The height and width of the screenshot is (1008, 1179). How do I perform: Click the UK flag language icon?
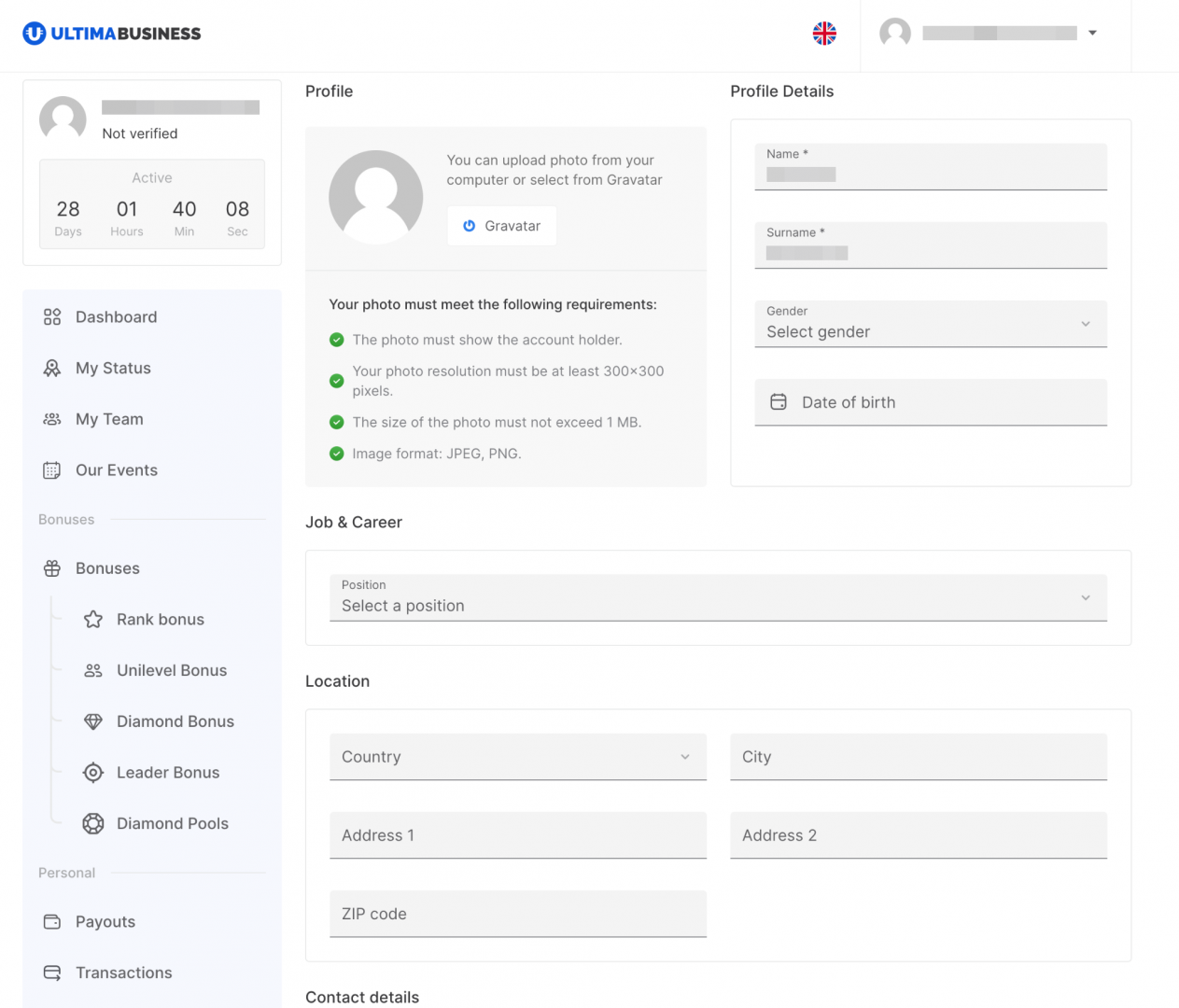[824, 34]
